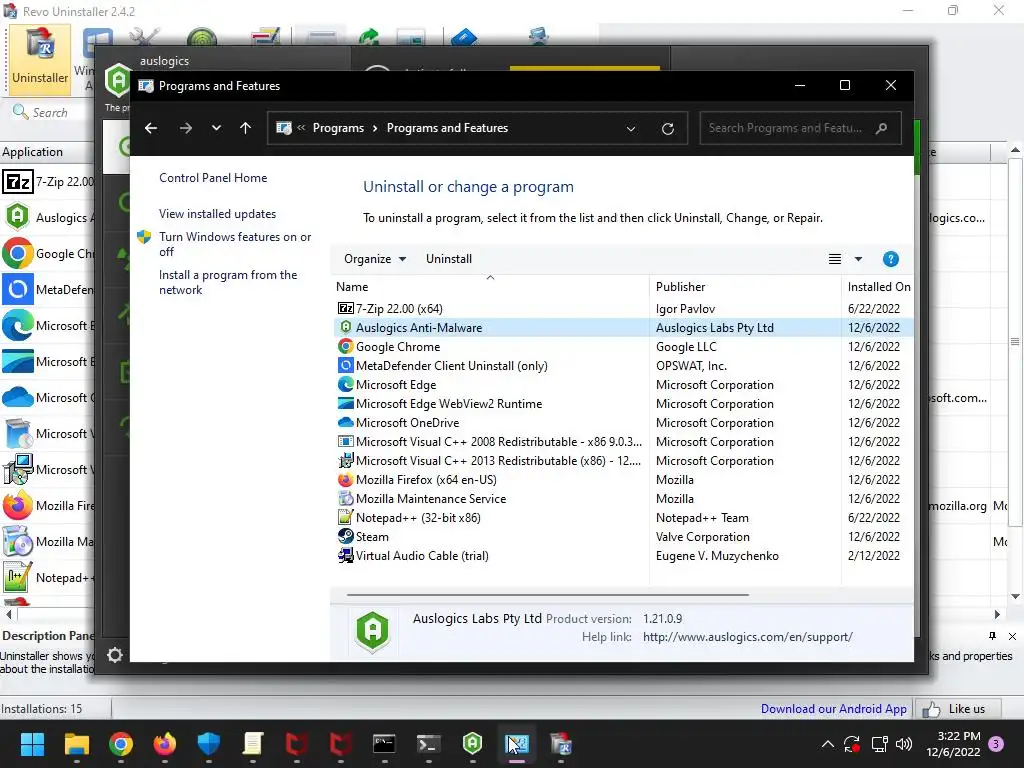
Task: Click Install a program from the network
Action: click(x=228, y=282)
